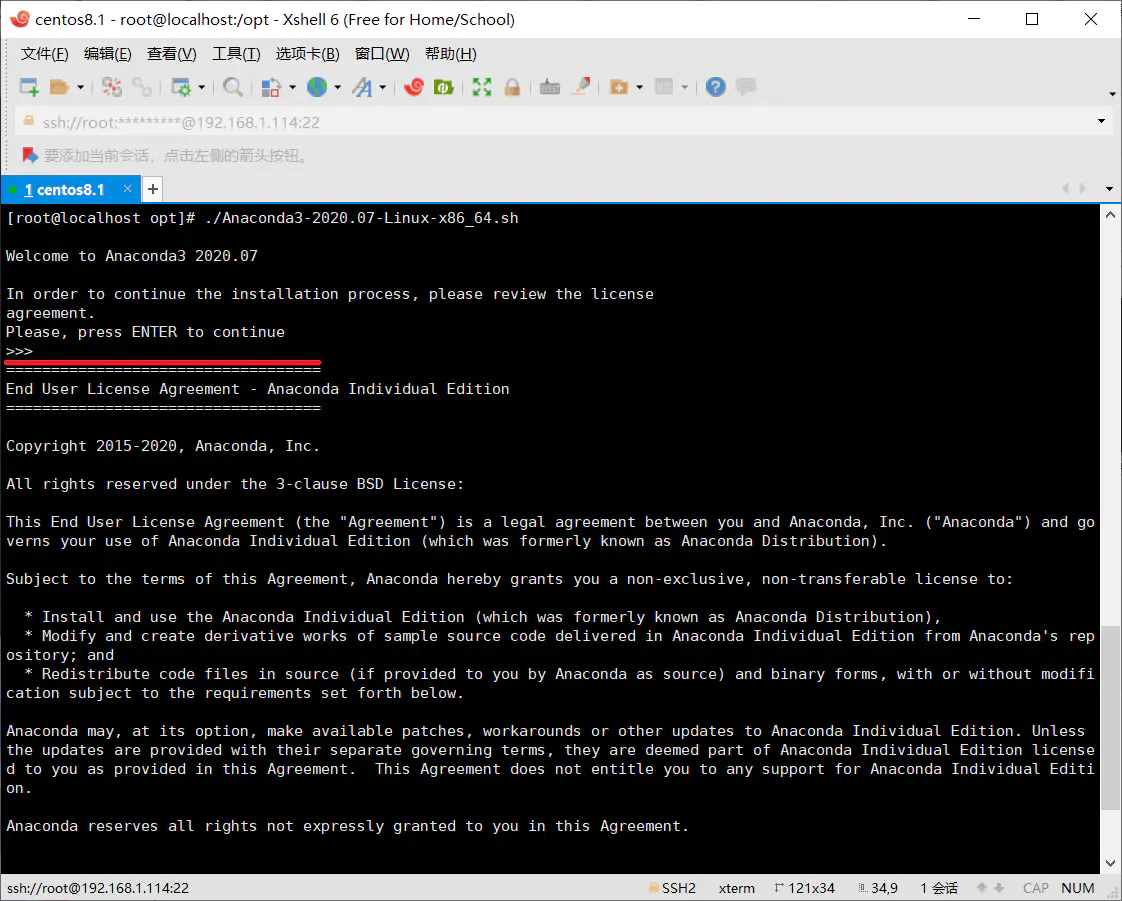Click the Find magnifier icon
1122x901 pixels.
pyautogui.click(x=233, y=87)
